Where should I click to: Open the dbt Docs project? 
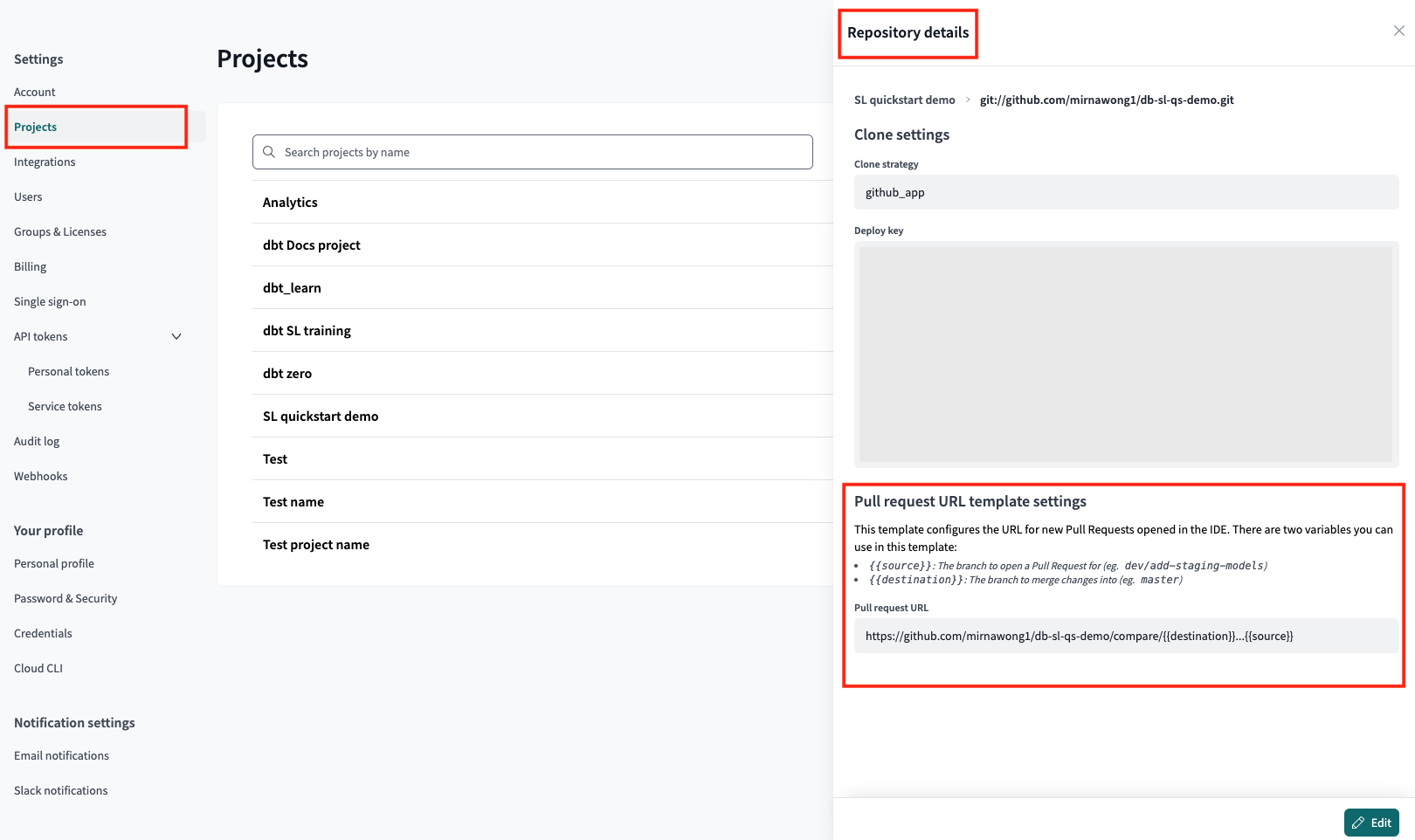(311, 244)
